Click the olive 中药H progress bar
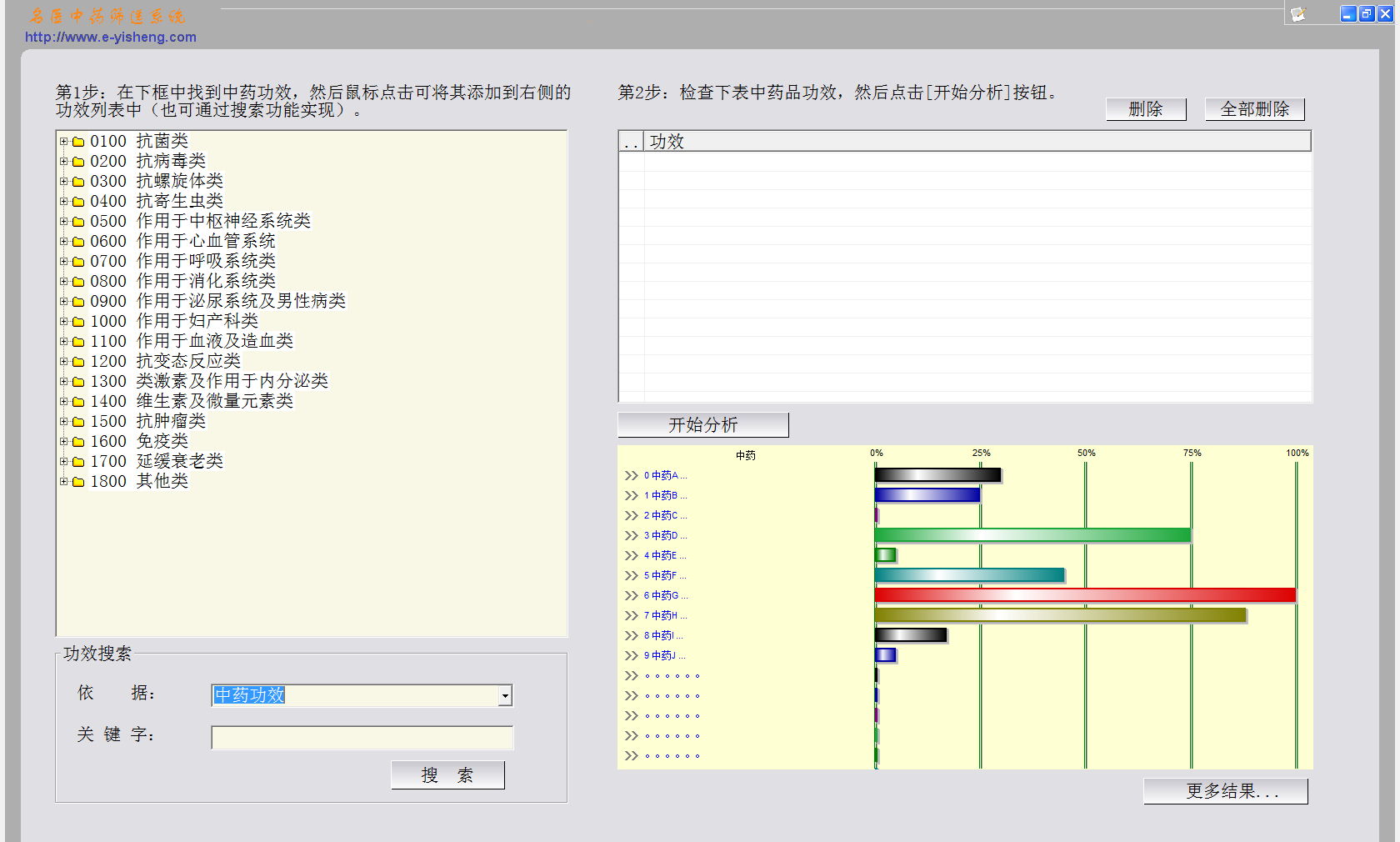The height and width of the screenshot is (842, 1400). (x=1060, y=615)
